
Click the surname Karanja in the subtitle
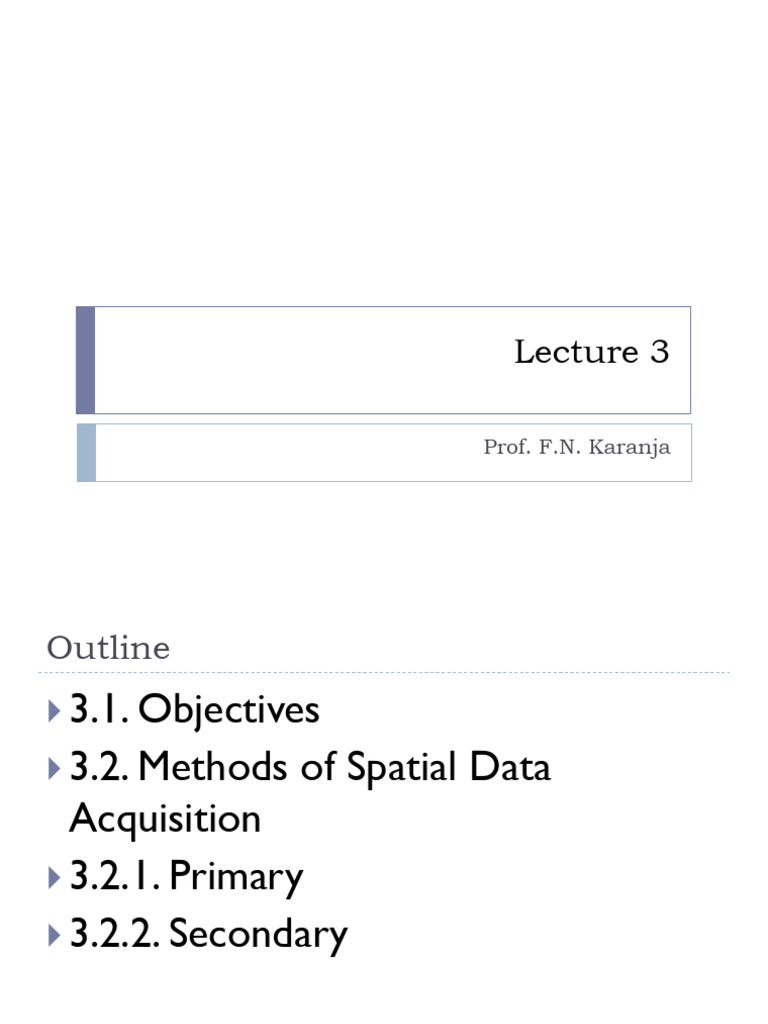pos(632,447)
